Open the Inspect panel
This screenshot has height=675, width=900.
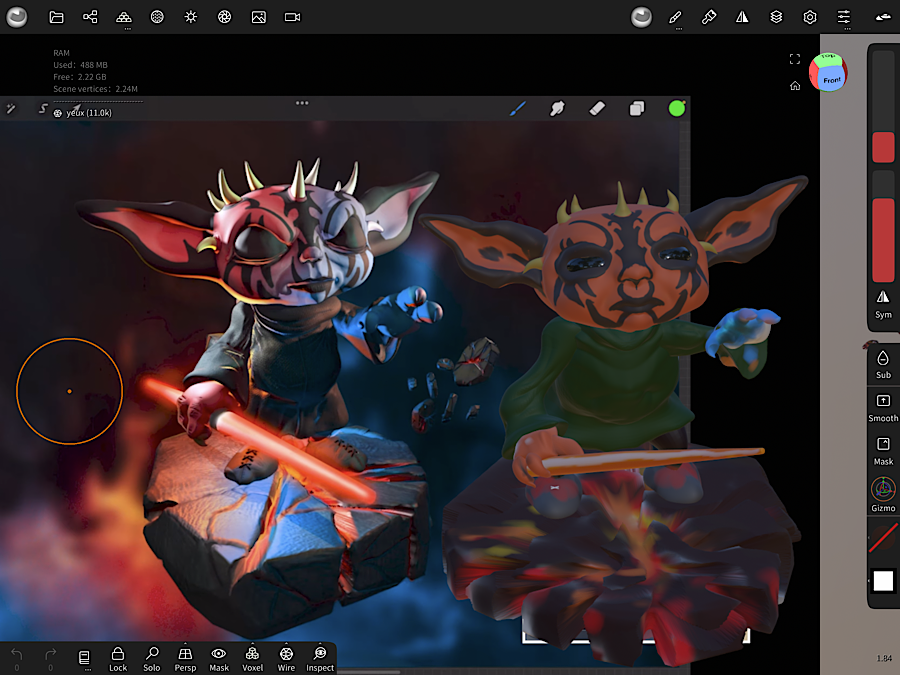tap(320, 659)
